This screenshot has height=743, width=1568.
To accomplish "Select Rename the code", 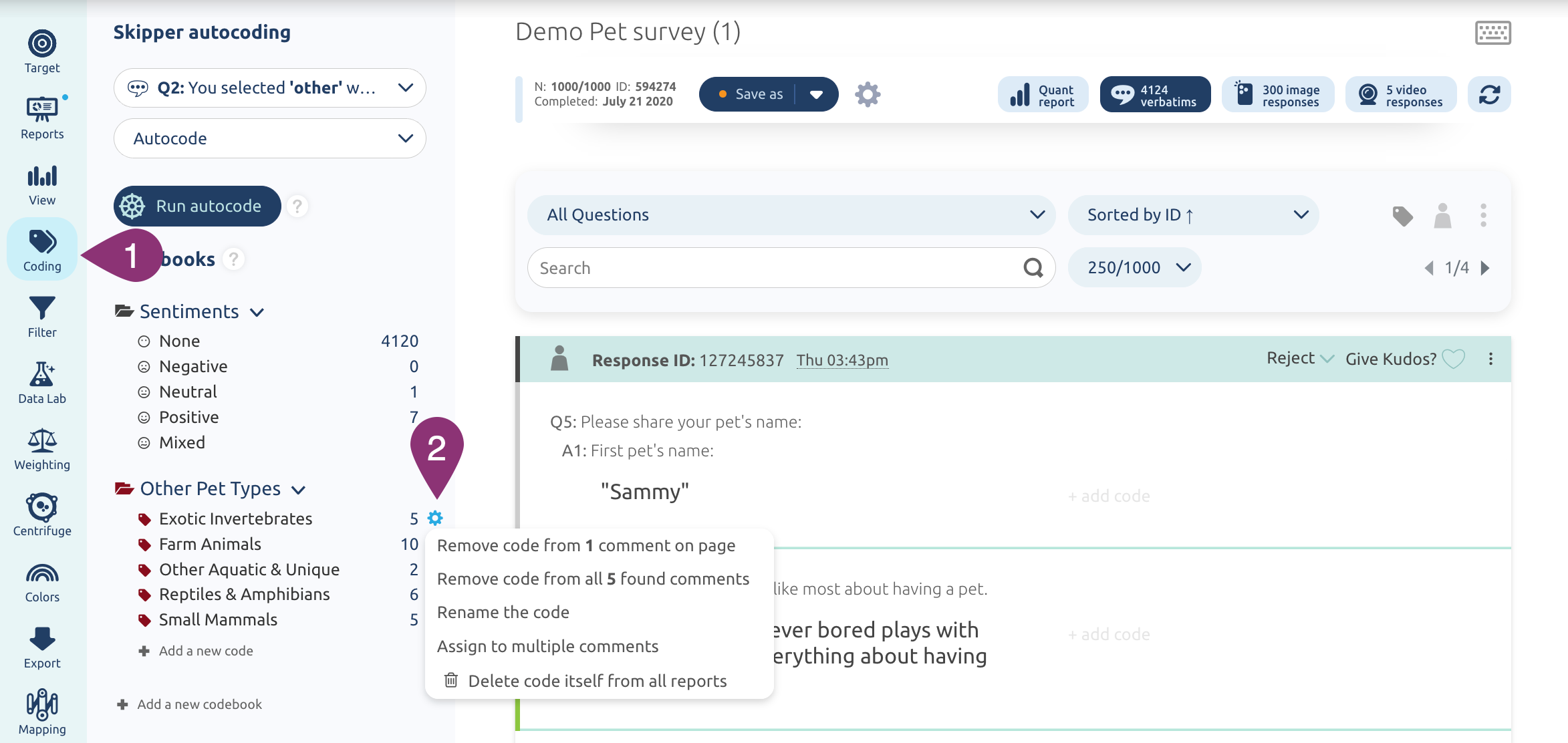I will click(x=503, y=612).
